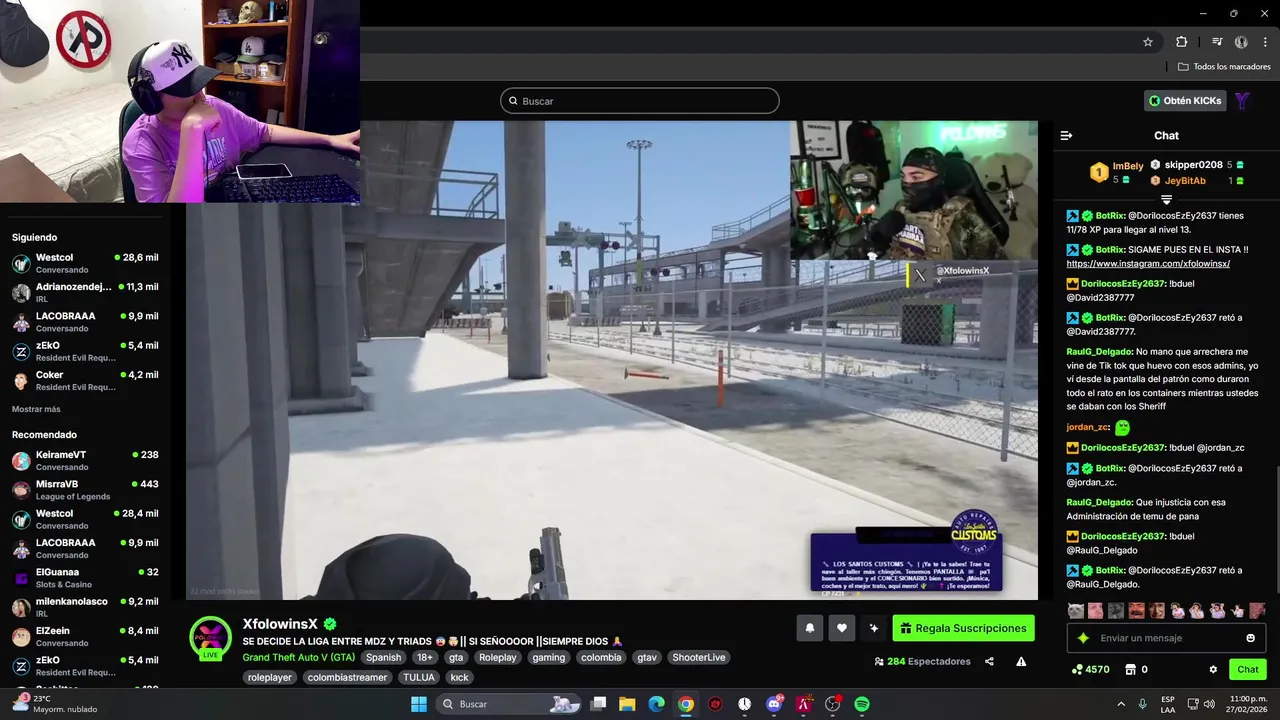Open the Chrome three-dot menu
The height and width of the screenshot is (720, 1280).
[x=1264, y=42]
